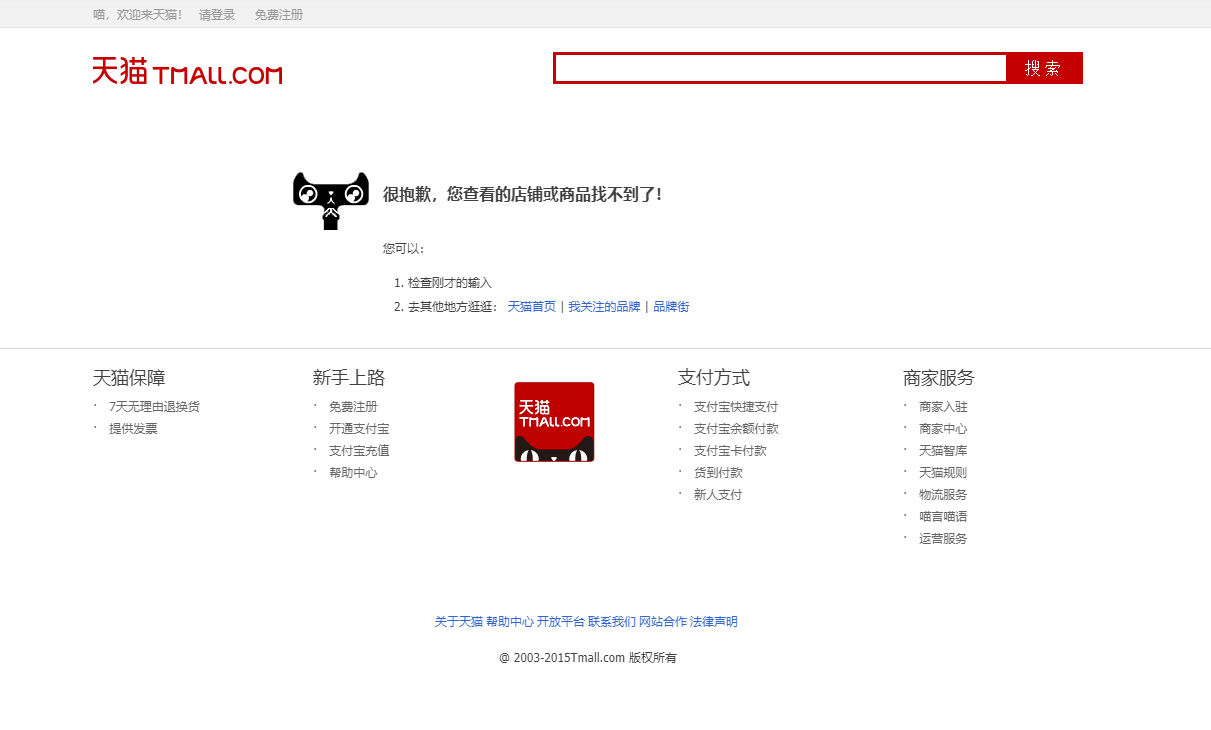Open the 请登录 login link
The image size is (1211, 730).
coord(217,15)
